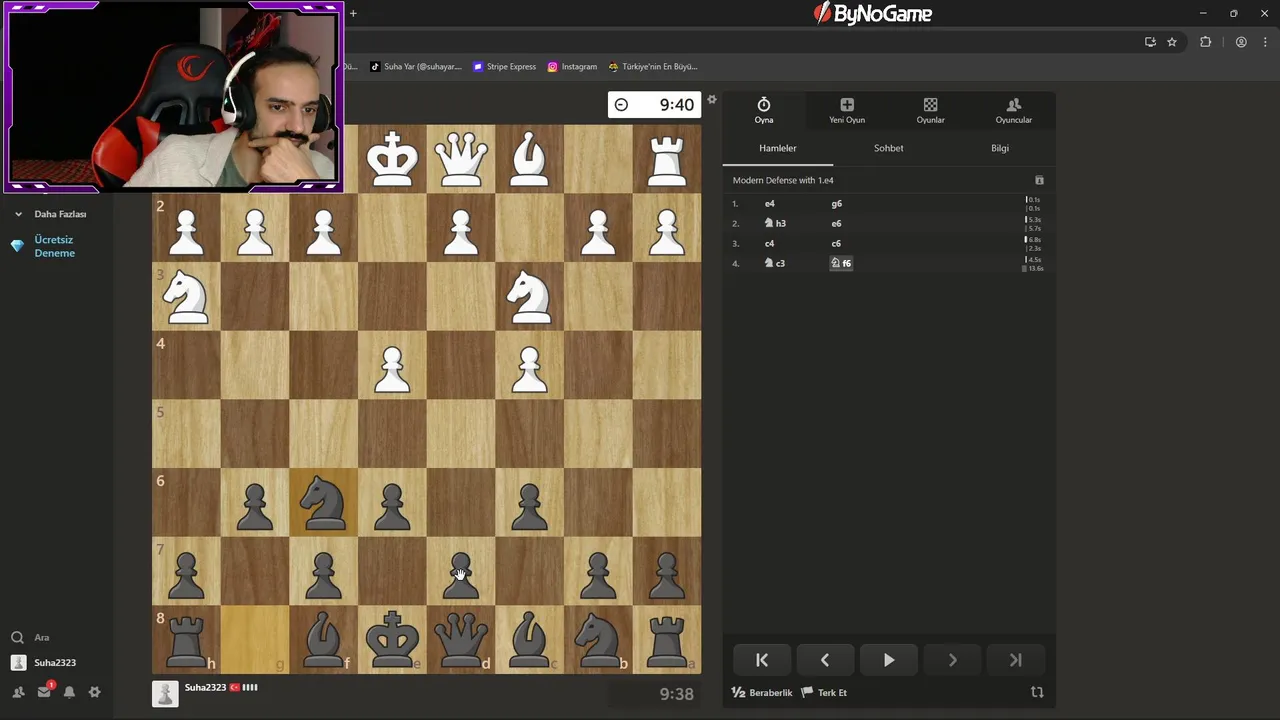
Task: Open the browser three-dot menu
Action: pyautogui.click(x=1264, y=42)
